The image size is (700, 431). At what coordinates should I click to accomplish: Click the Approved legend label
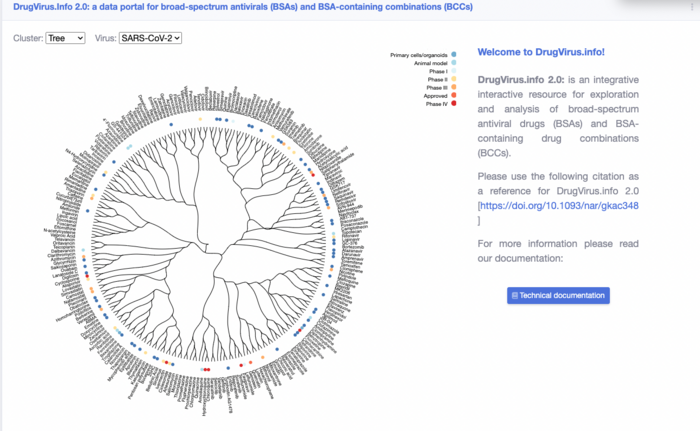pyautogui.click(x=435, y=95)
